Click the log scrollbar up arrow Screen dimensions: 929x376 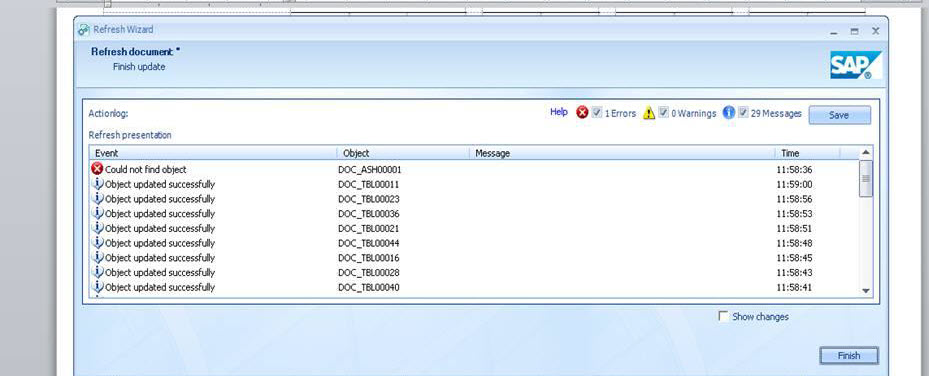(x=866, y=153)
